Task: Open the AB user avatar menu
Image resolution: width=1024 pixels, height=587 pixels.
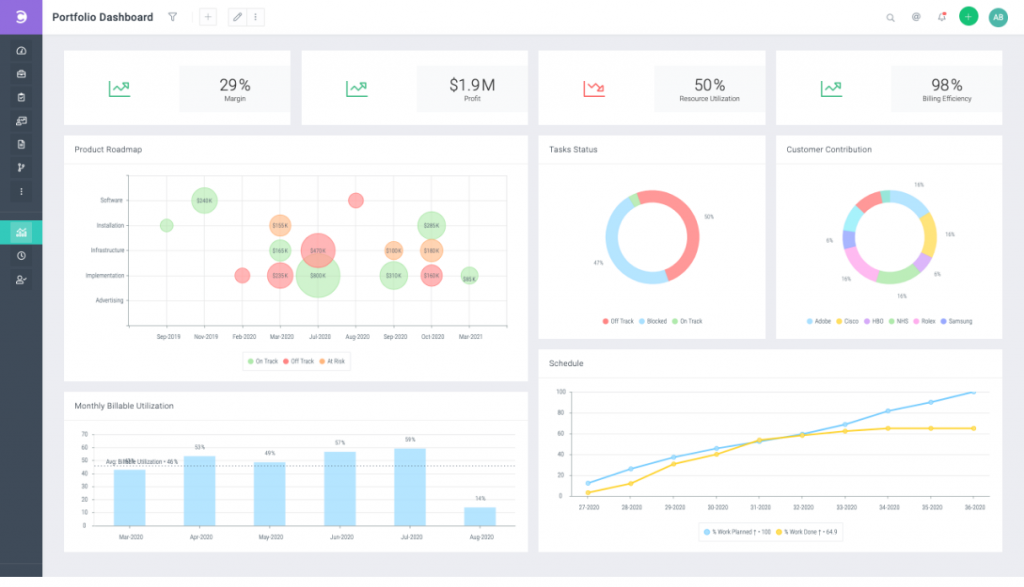Action: tap(998, 18)
